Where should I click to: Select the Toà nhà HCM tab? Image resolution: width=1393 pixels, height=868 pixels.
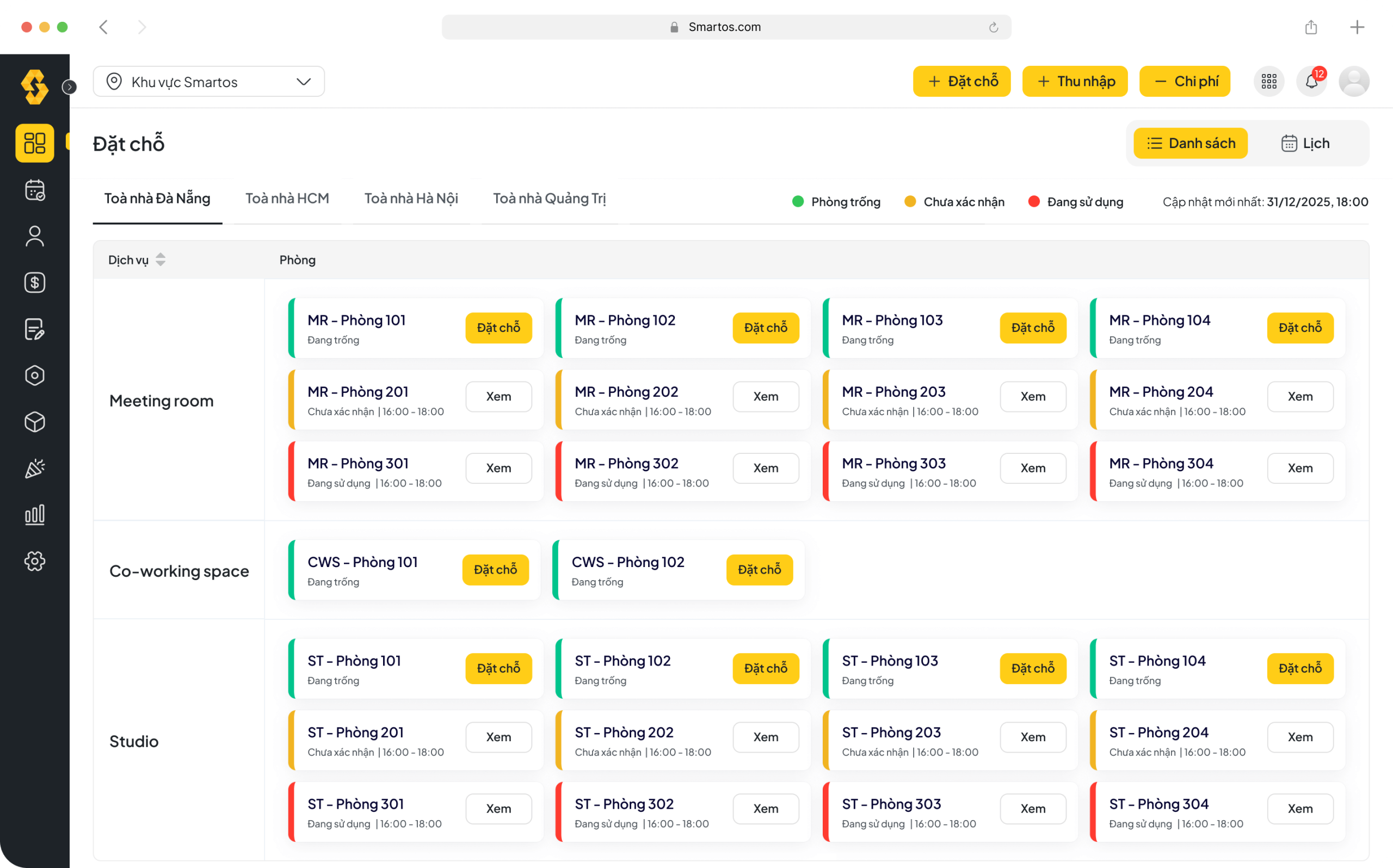(x=287, y=199)
